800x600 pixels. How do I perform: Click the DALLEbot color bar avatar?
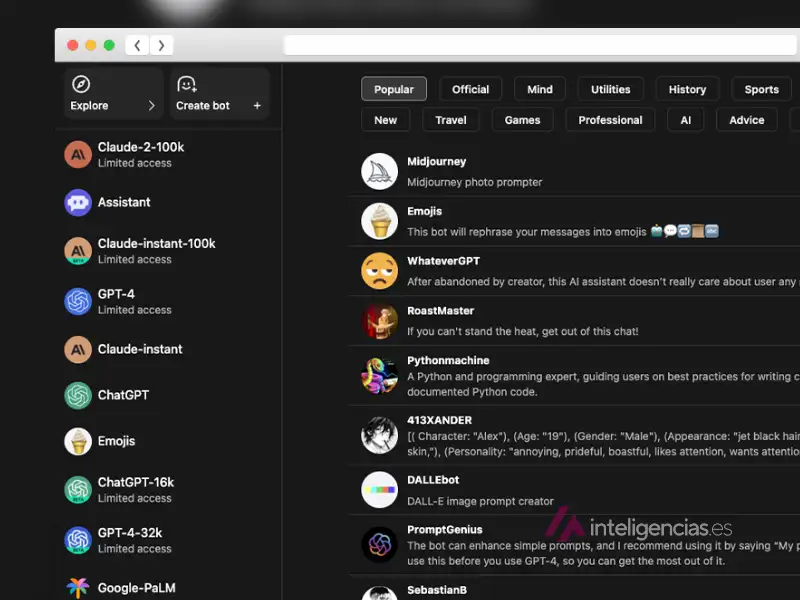[380, 490]
